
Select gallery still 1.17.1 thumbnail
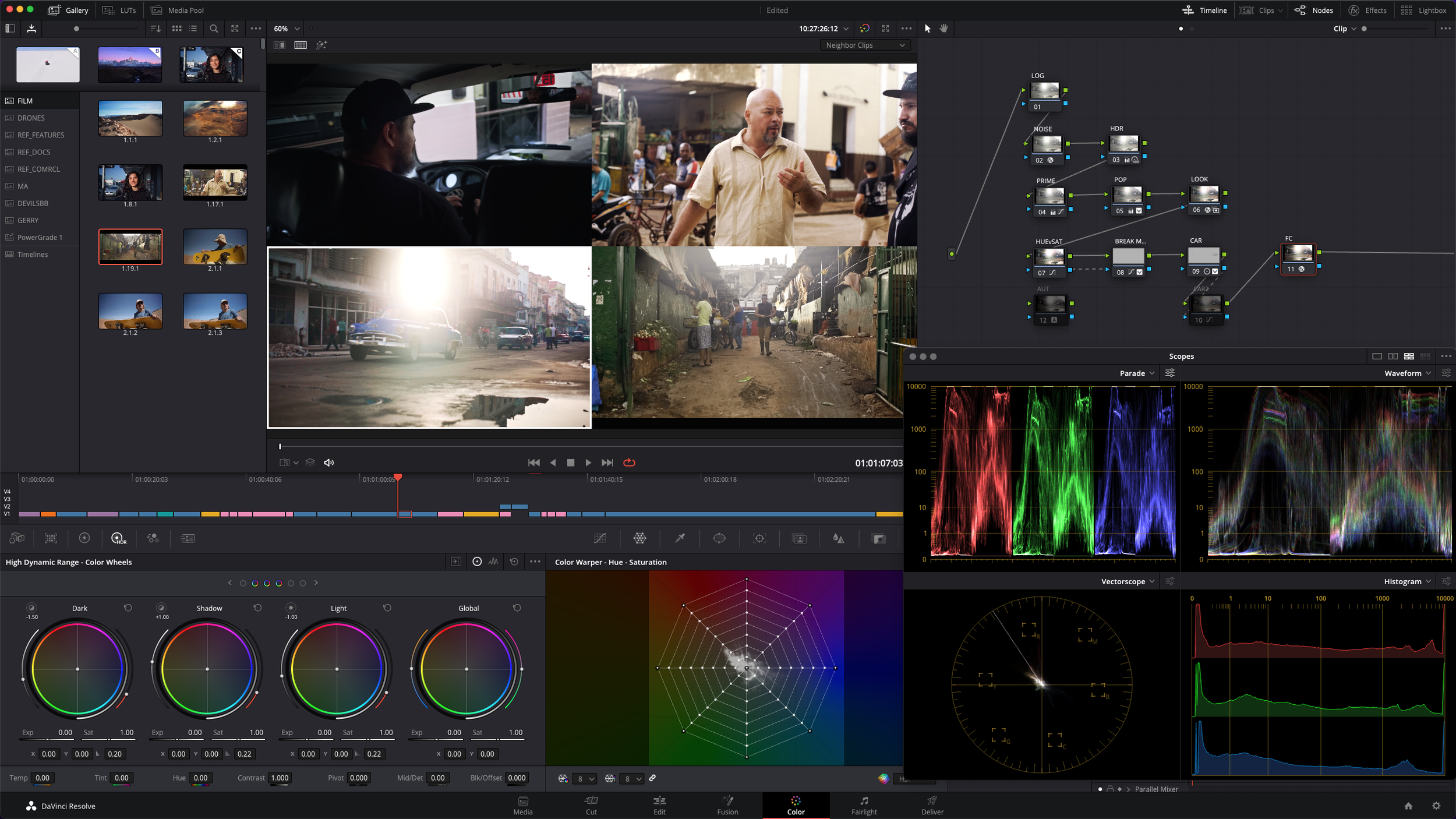215,182
